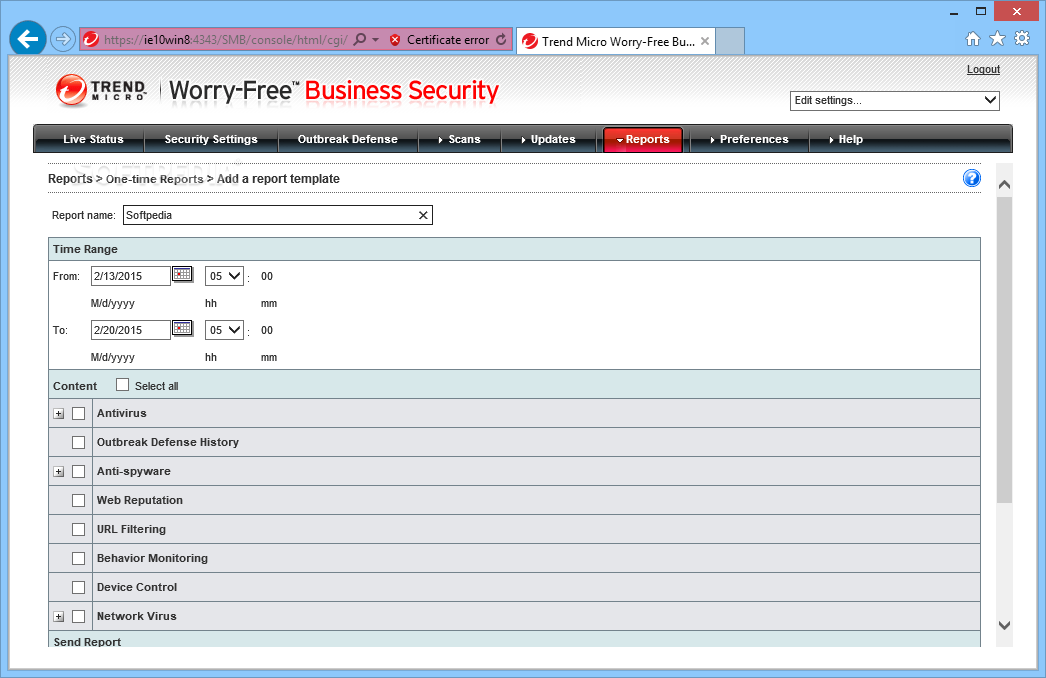This screenshot has width=1046, height=678.
Task: Expand the Network Virus section
Action: pyautogui.click(x=59, y=617)
